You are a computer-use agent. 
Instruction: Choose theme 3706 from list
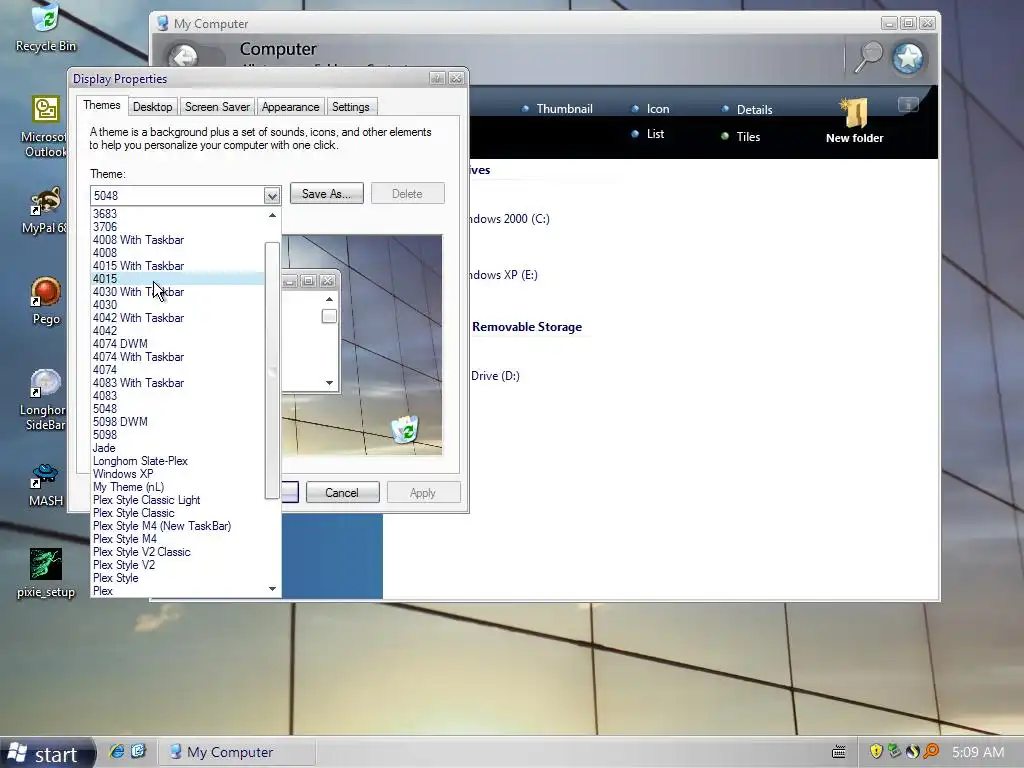pyautogui.click(x=178, y=227)
